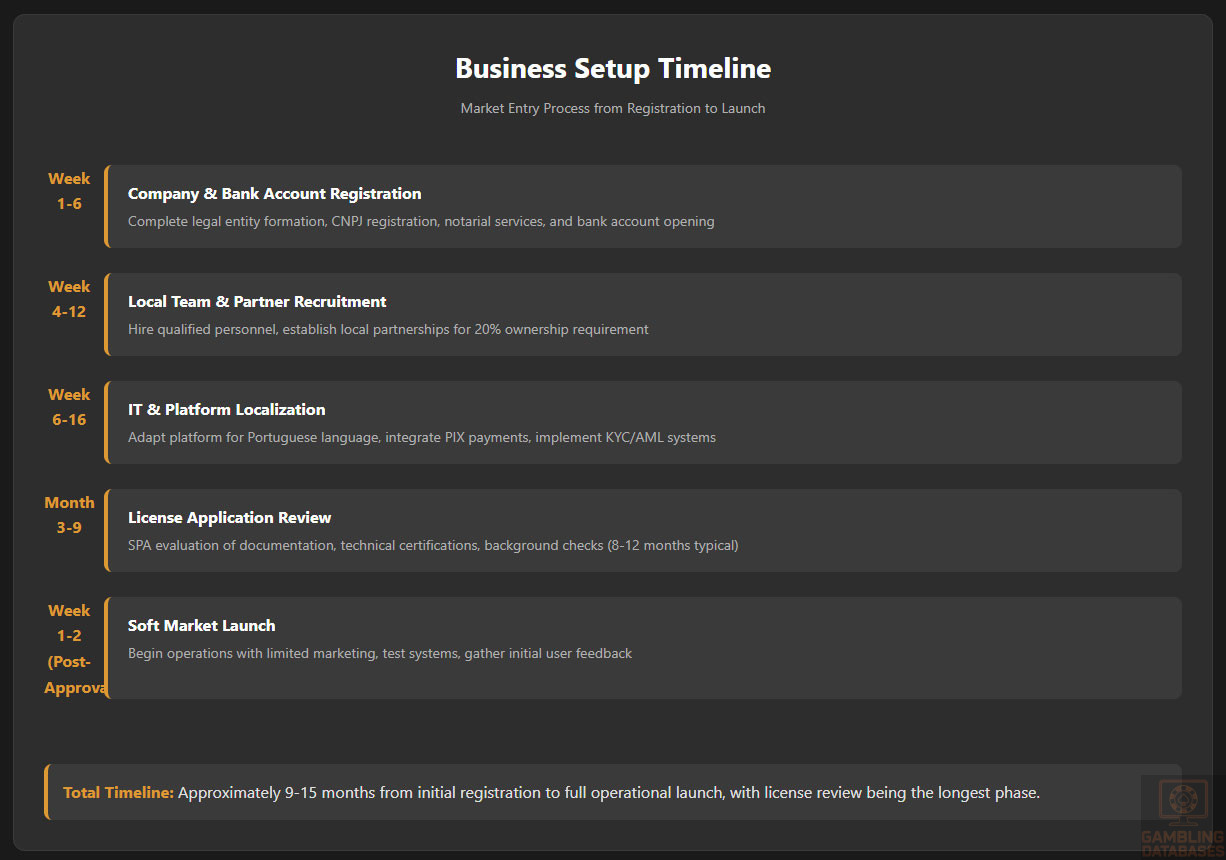
Task: Open Local Team & Partner Recruitment heading
Action: point(257,302)
